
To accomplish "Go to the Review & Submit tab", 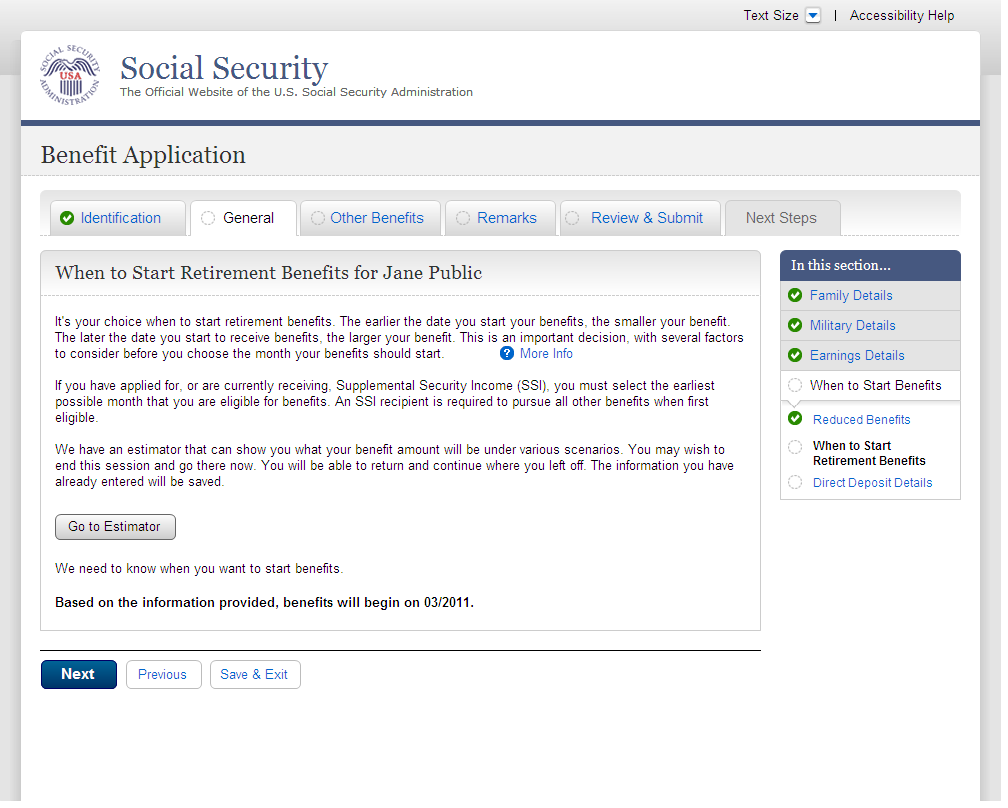I will [646, 219].
